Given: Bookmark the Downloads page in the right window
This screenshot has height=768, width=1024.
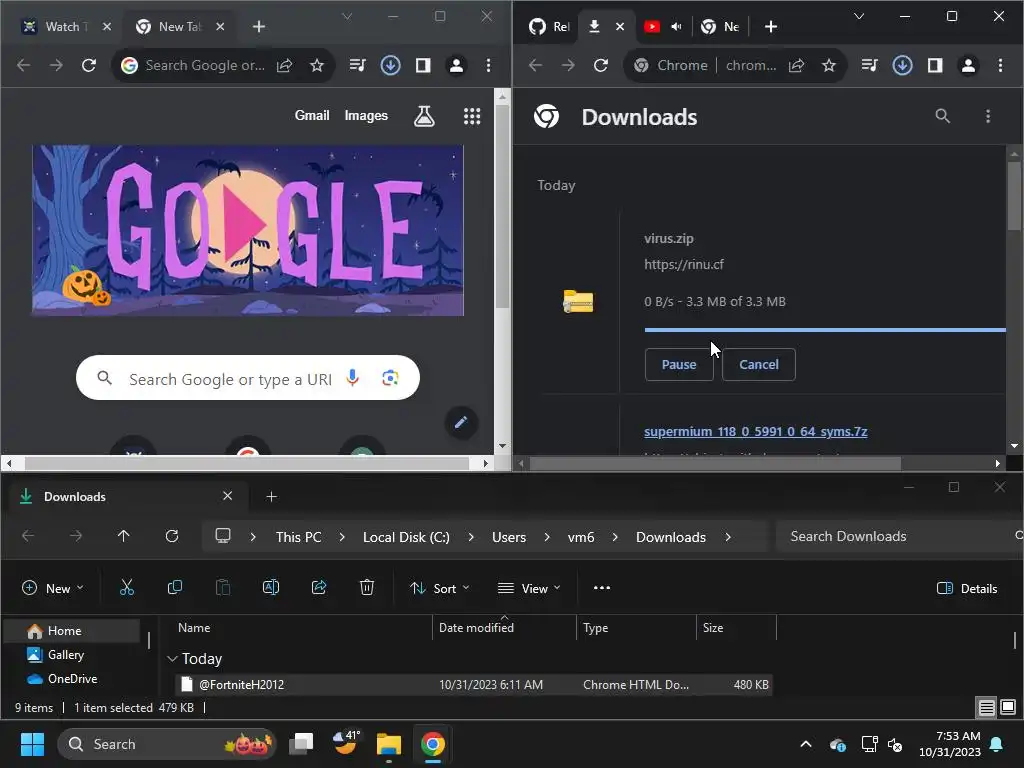Looking at the screenshot, I should coord(829,65).
